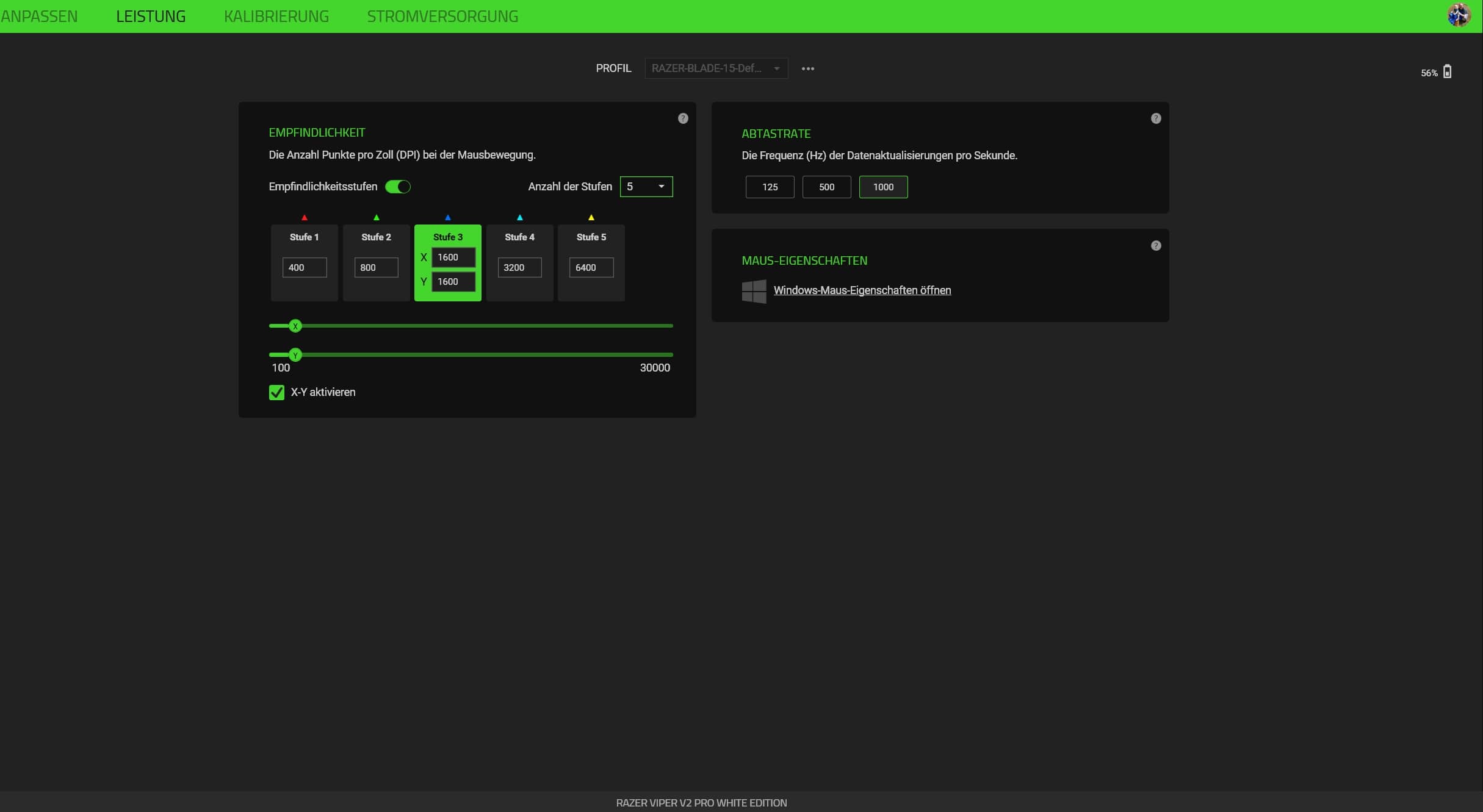Click the yellow triangle above Stufe 5
1483x812 pixels.
[x=591, y=217]
